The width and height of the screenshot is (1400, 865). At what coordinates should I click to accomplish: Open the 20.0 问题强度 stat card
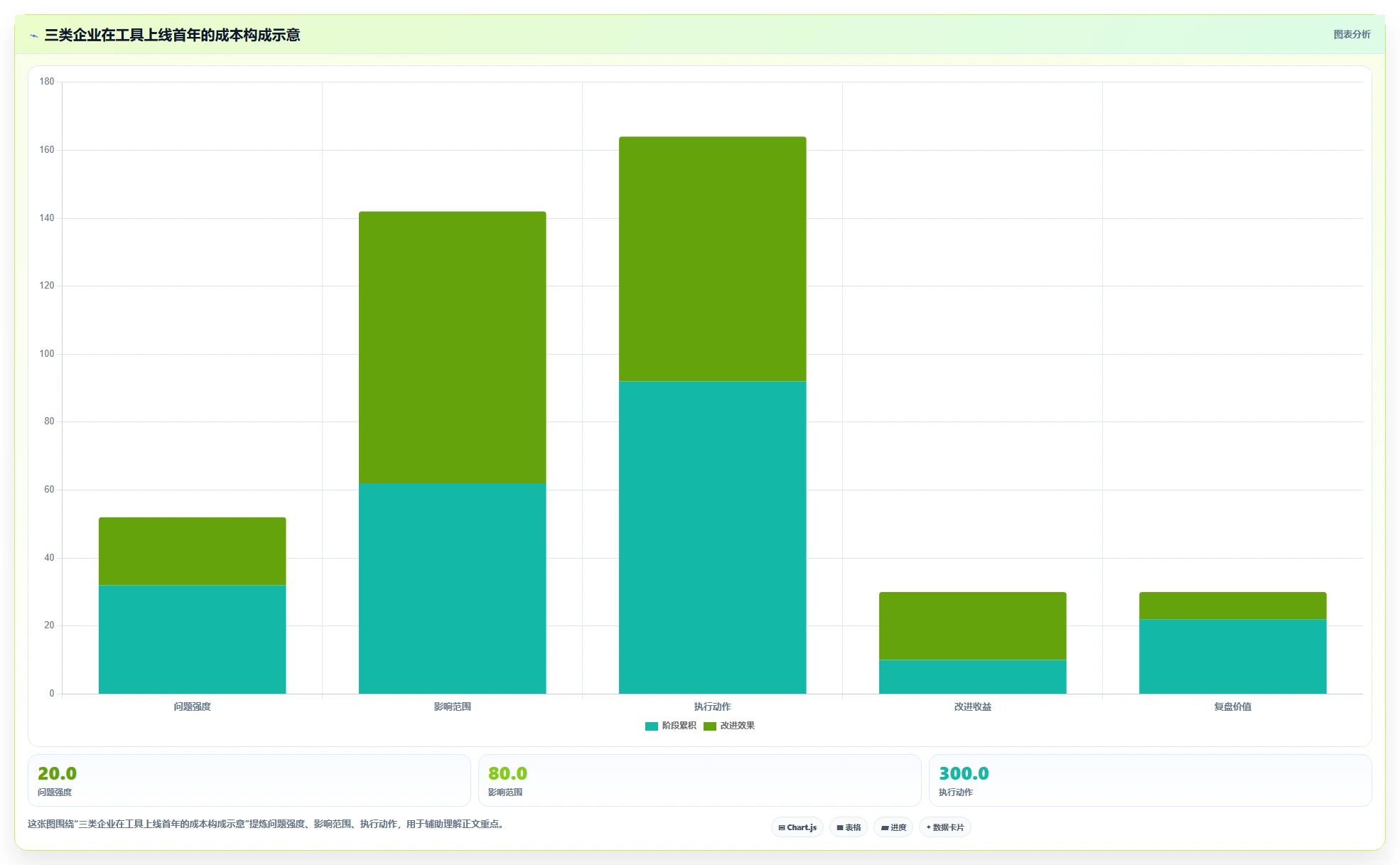tap(249, 780)
